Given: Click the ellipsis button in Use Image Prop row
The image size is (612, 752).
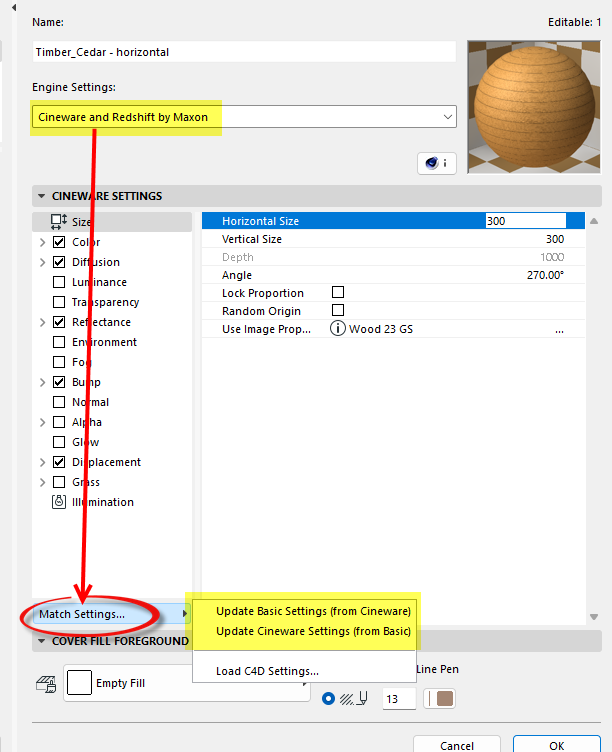Looking at the screenshot, I should 559,330.
